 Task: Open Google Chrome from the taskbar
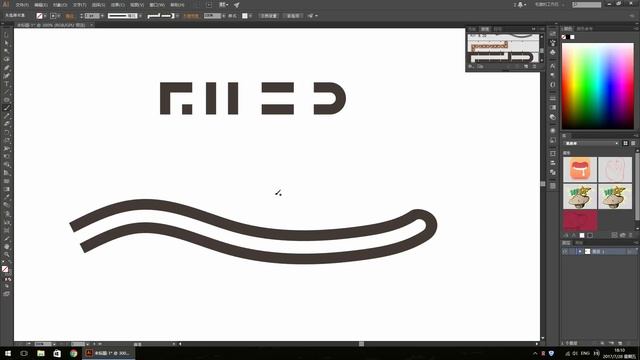coord(73,353)
